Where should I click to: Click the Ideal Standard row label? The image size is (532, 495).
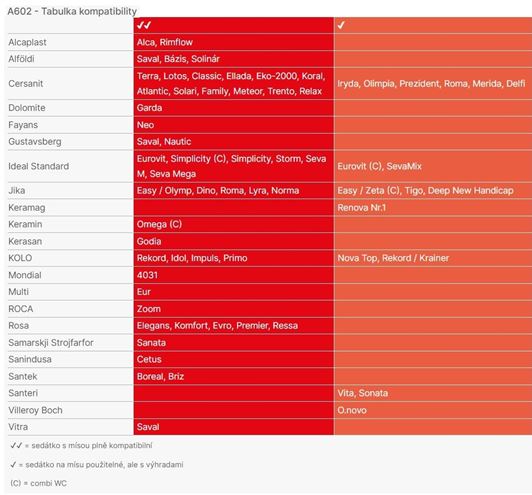pos(39,166)
